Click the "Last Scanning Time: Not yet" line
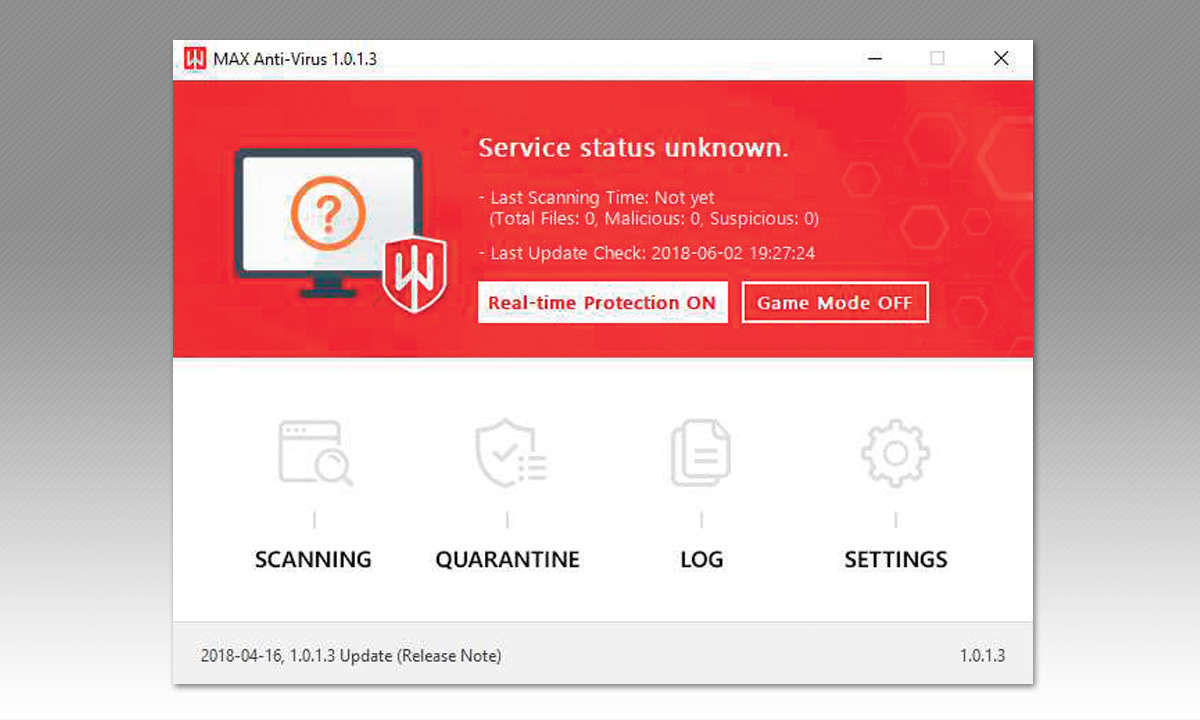 pyautogui.click(x=597, y=198)
